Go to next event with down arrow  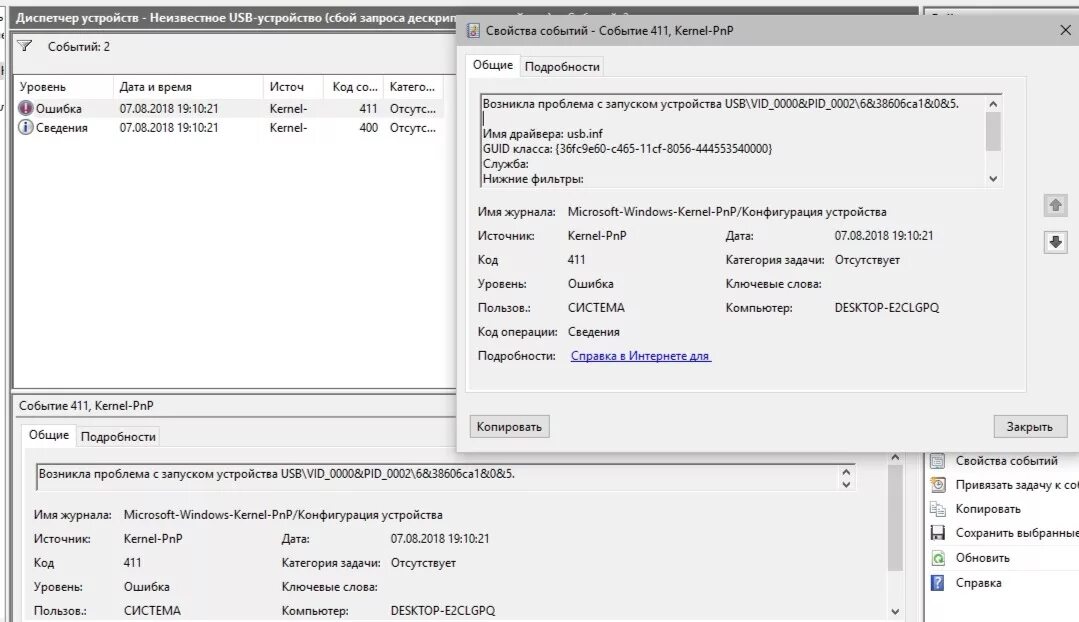(1055, 242)
